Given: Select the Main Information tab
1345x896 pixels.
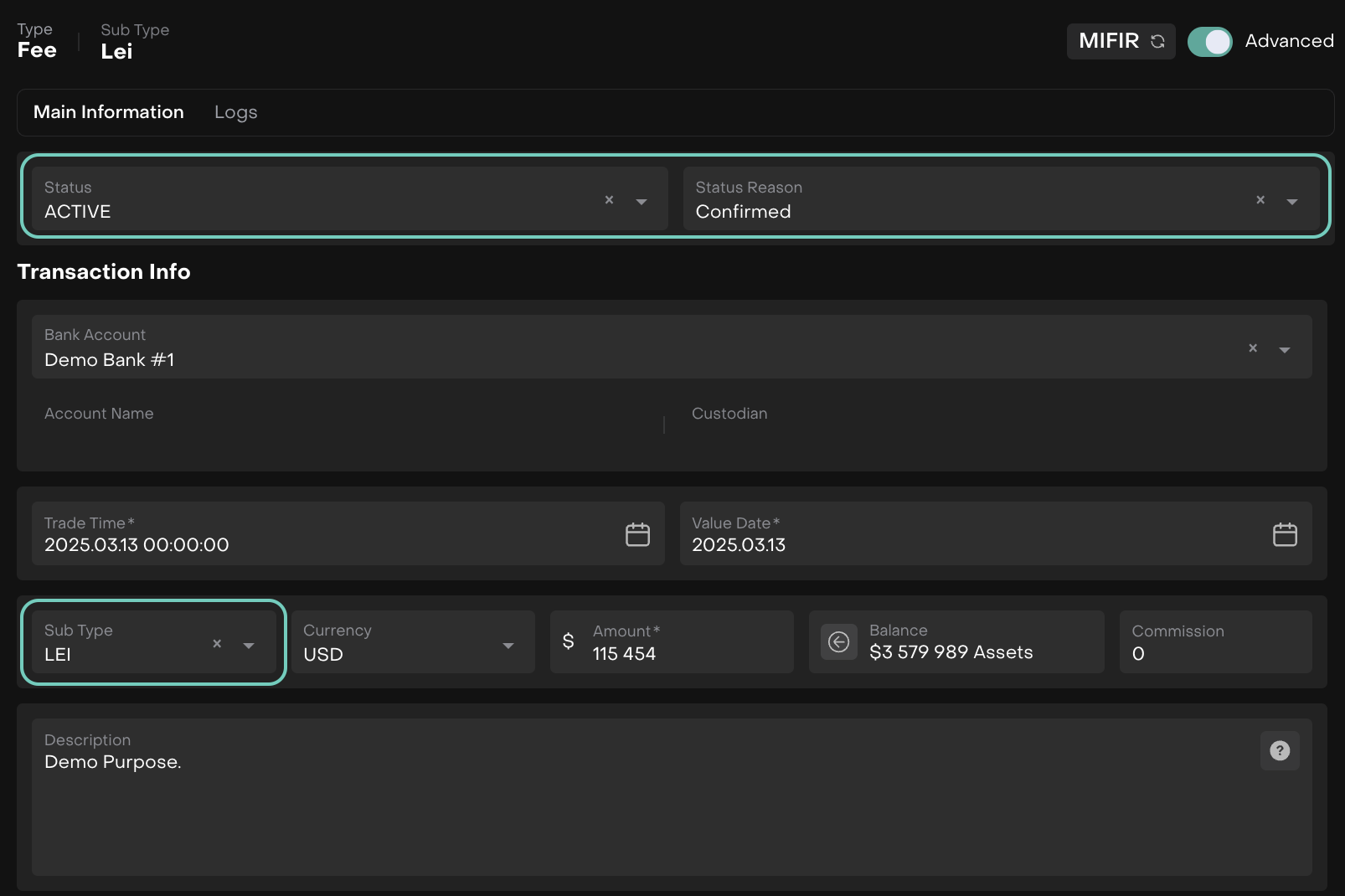Looking at the screenshot, I should point(108,112).
